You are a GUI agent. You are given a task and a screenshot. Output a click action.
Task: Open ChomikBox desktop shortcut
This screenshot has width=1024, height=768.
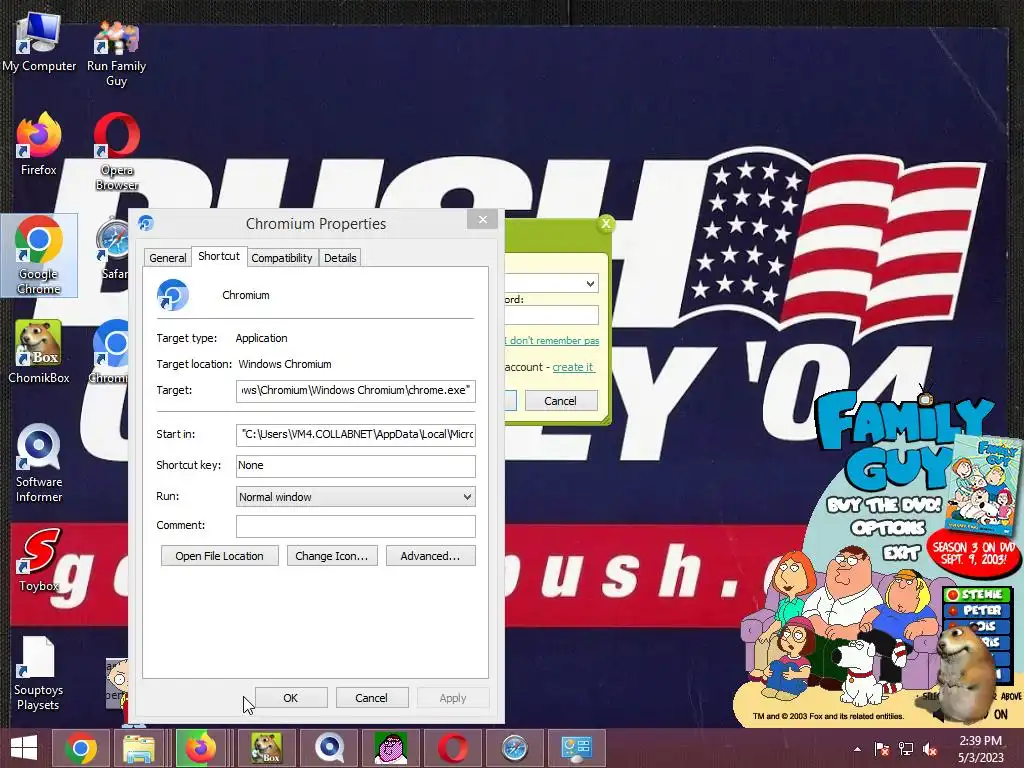click(x=39, y=351)
